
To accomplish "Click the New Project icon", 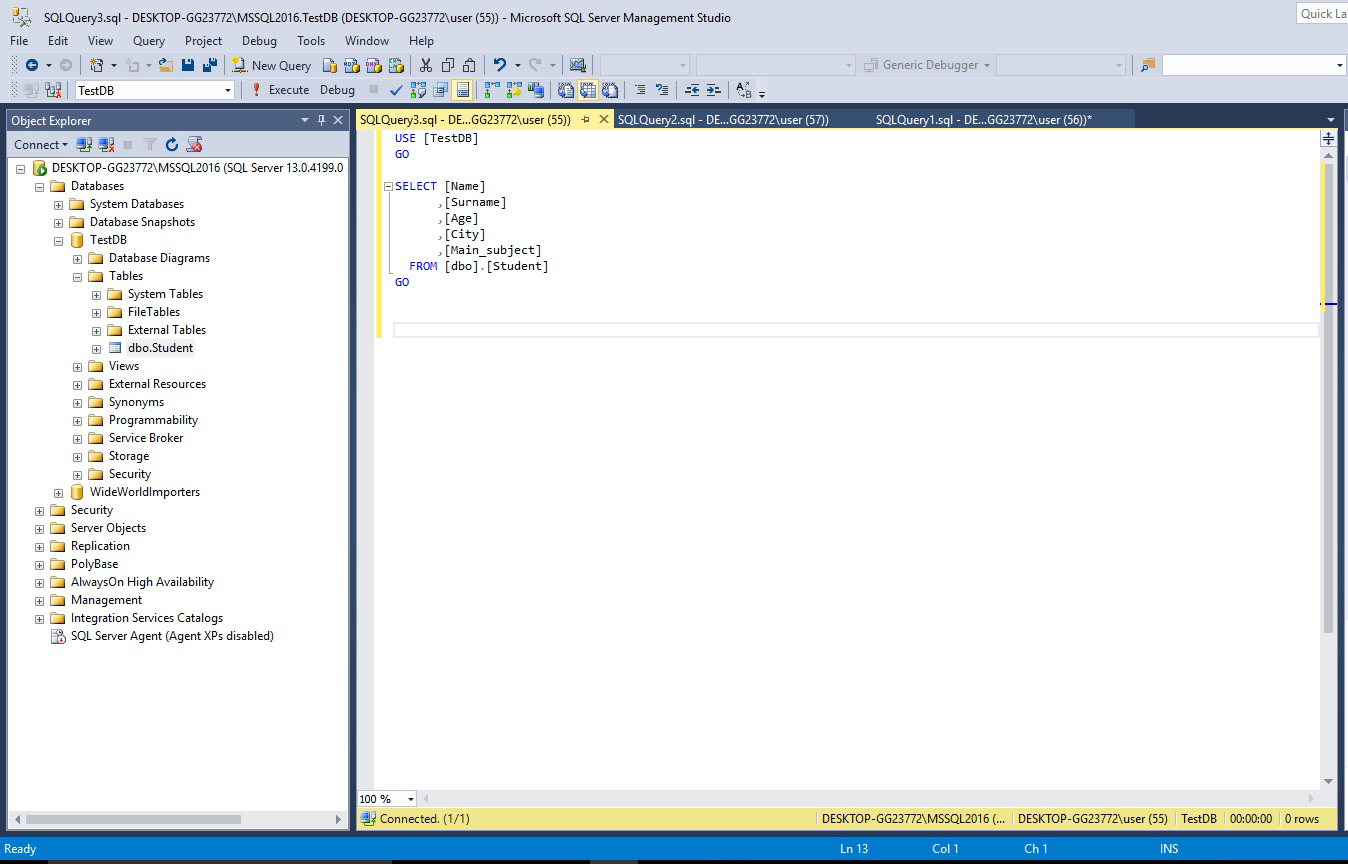I will point(97,65).
